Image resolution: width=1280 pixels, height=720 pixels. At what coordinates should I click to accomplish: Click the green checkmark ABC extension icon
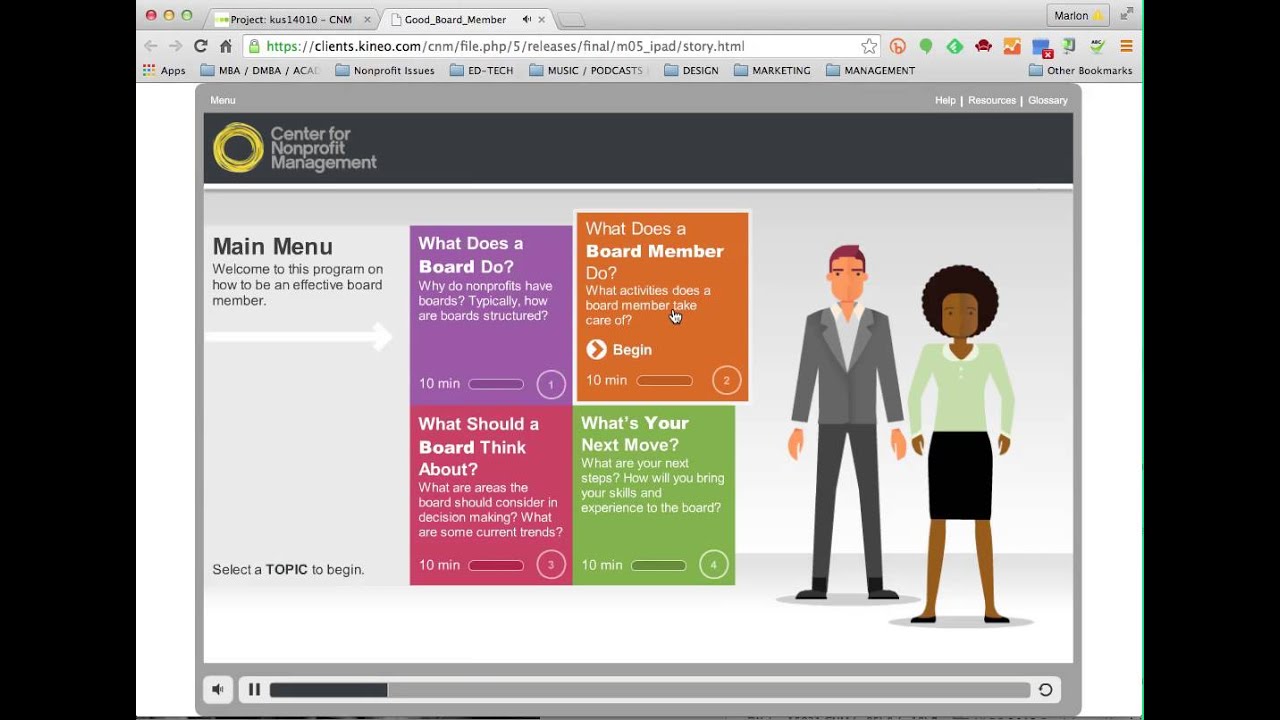(x=1097, y=46)
